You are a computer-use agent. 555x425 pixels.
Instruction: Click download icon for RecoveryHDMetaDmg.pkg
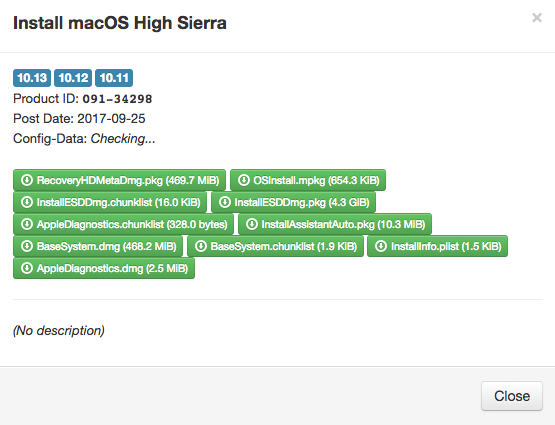pos(27,180)
